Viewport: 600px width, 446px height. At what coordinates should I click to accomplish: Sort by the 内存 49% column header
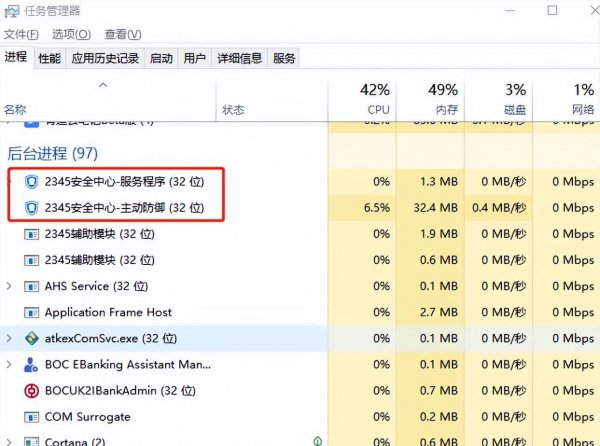tap(431, 99)
